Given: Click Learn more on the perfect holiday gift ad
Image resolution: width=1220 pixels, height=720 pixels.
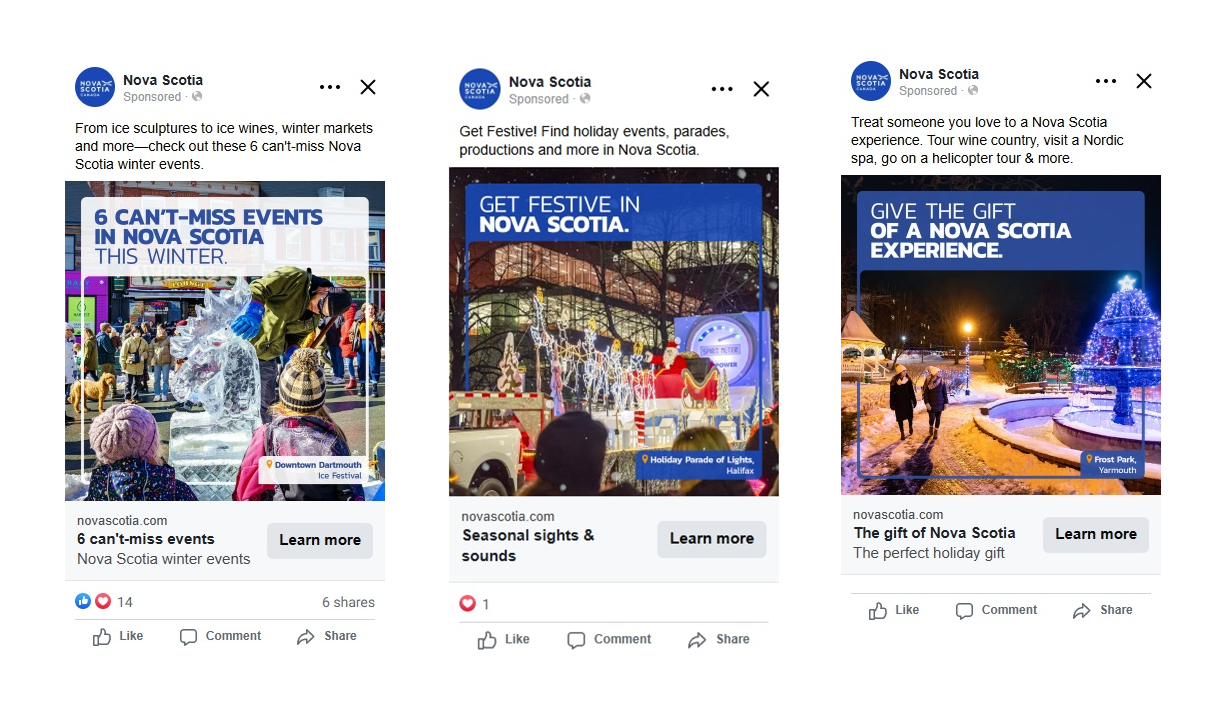Looking at the screenshot, I should coord(1095,534).
